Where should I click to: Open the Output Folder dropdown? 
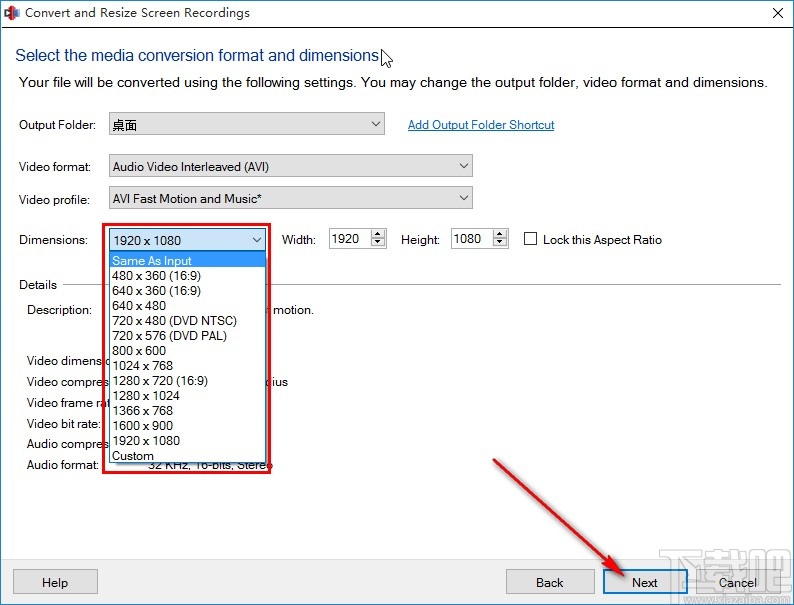[x=247, y=124]
